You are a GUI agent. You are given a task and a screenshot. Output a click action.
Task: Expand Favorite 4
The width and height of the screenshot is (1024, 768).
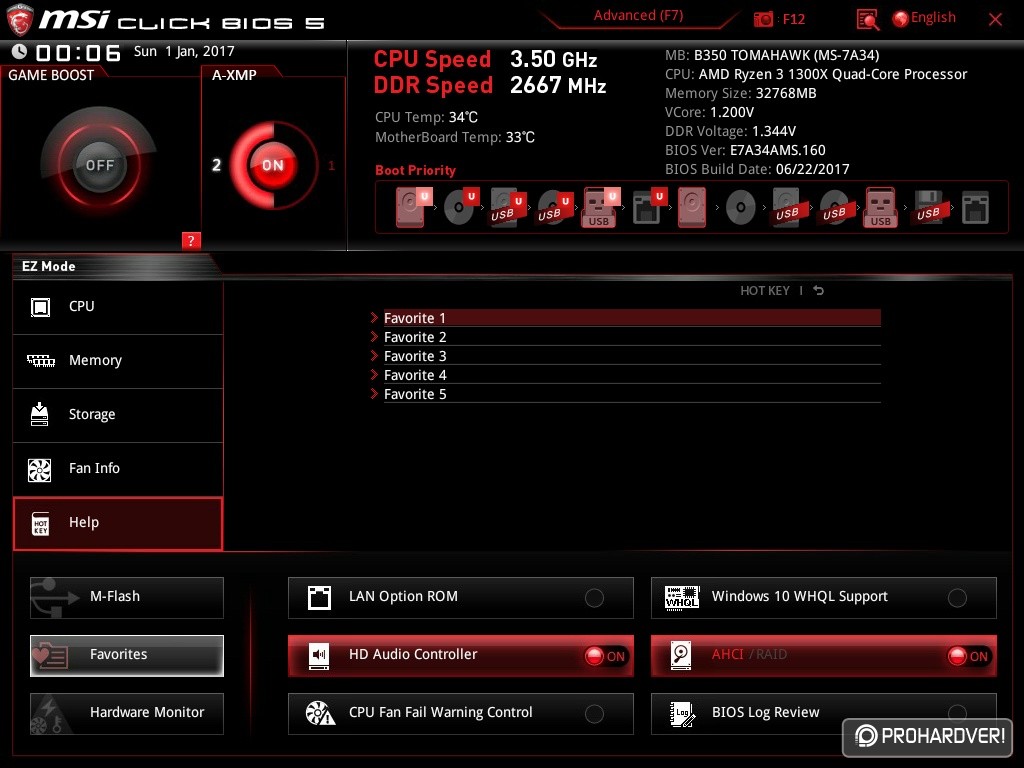click(626, 375)
